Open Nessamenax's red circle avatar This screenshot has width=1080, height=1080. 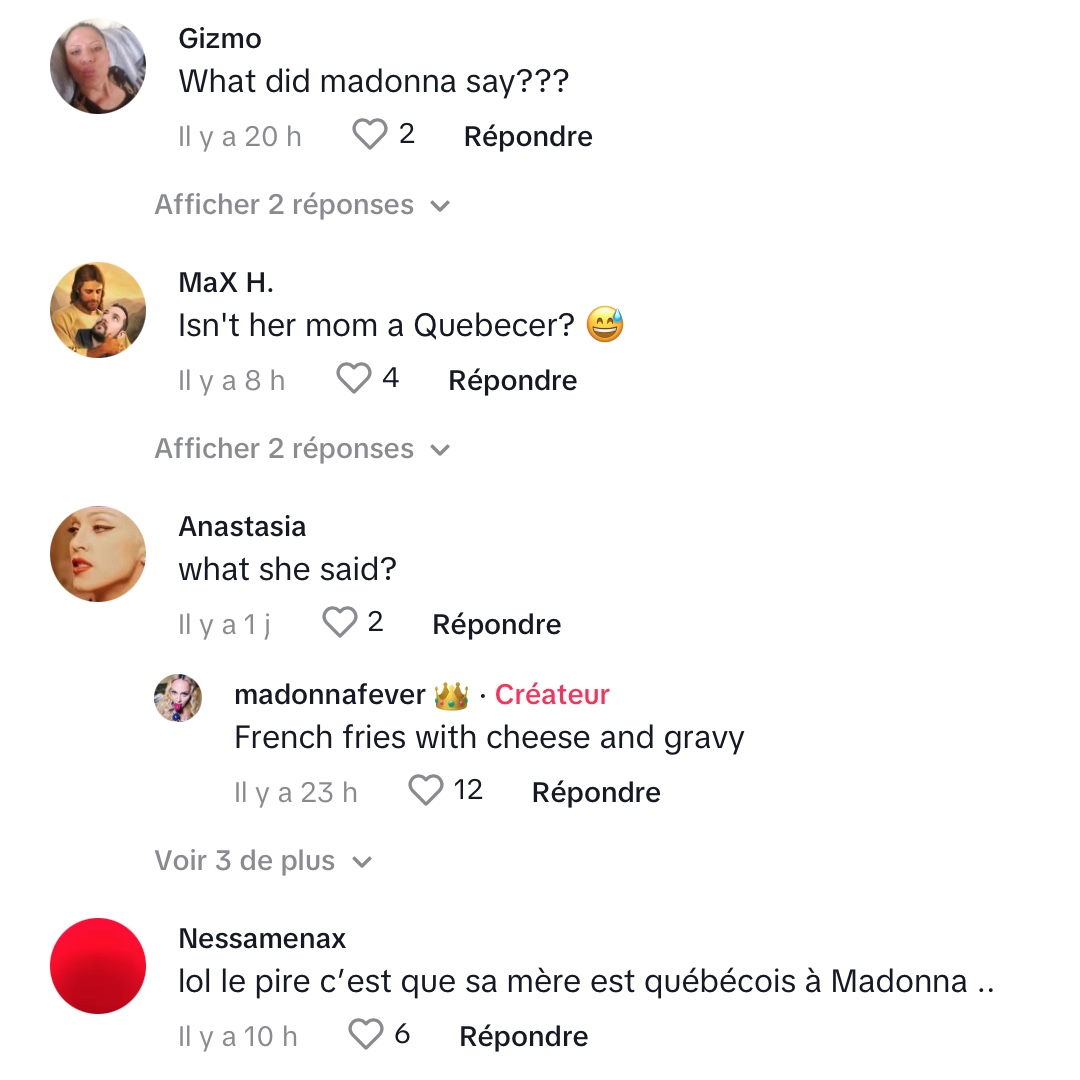tap(98, 966)
